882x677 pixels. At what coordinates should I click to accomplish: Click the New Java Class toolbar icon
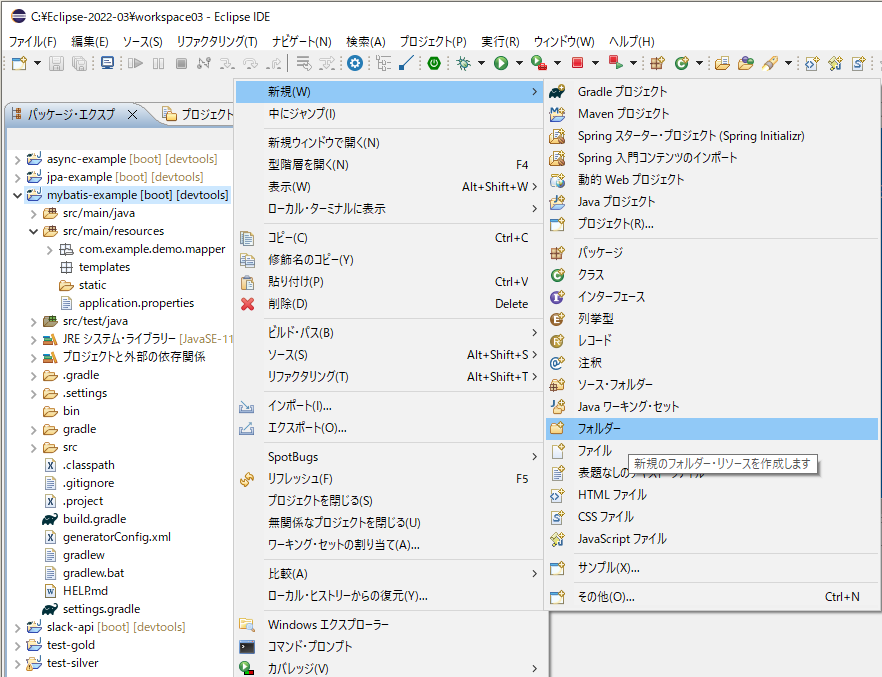pyautogui.click(x=682, y=64)
